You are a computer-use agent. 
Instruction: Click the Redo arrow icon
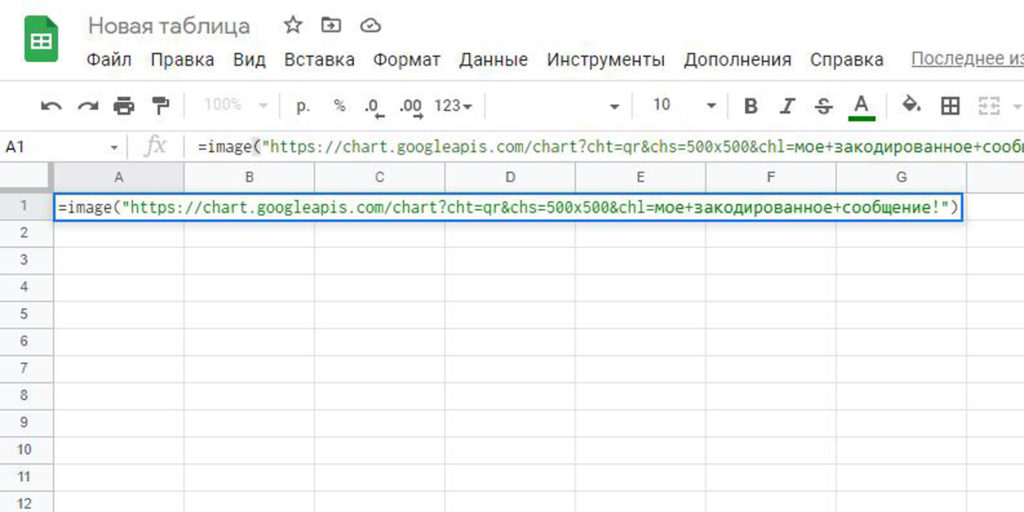click(87, 106)
